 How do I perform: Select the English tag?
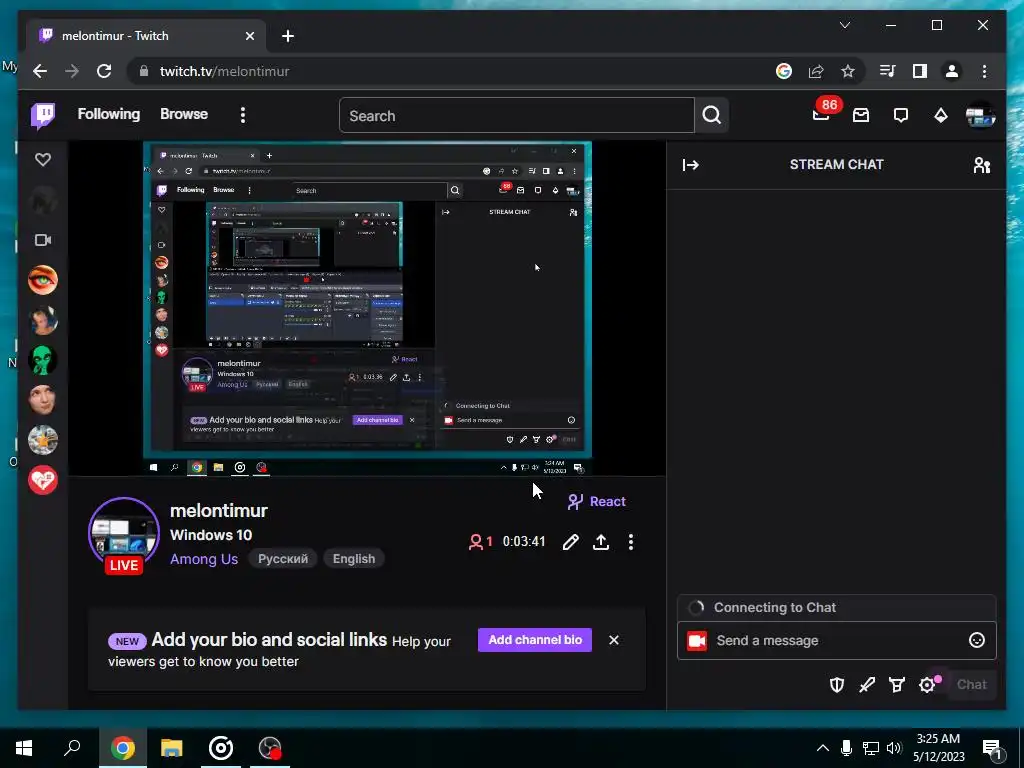354,559
